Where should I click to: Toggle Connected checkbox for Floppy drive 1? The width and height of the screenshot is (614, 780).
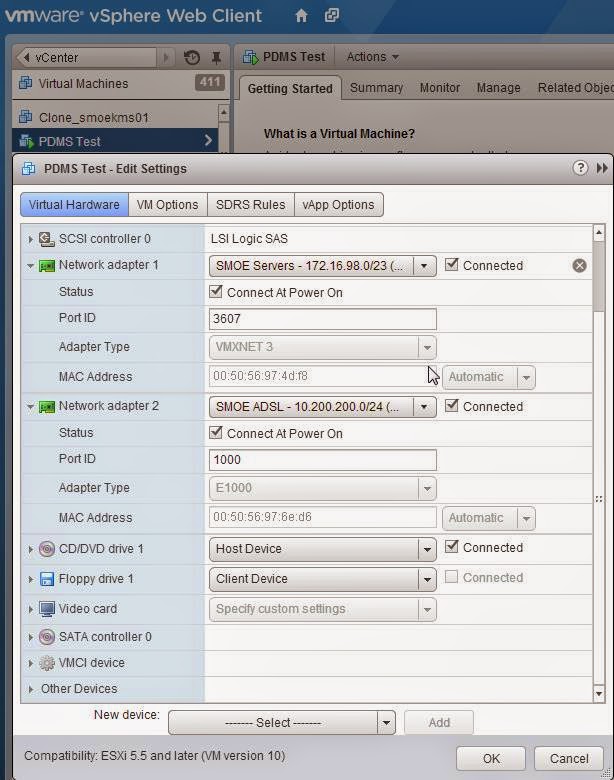tap(451, 577)
